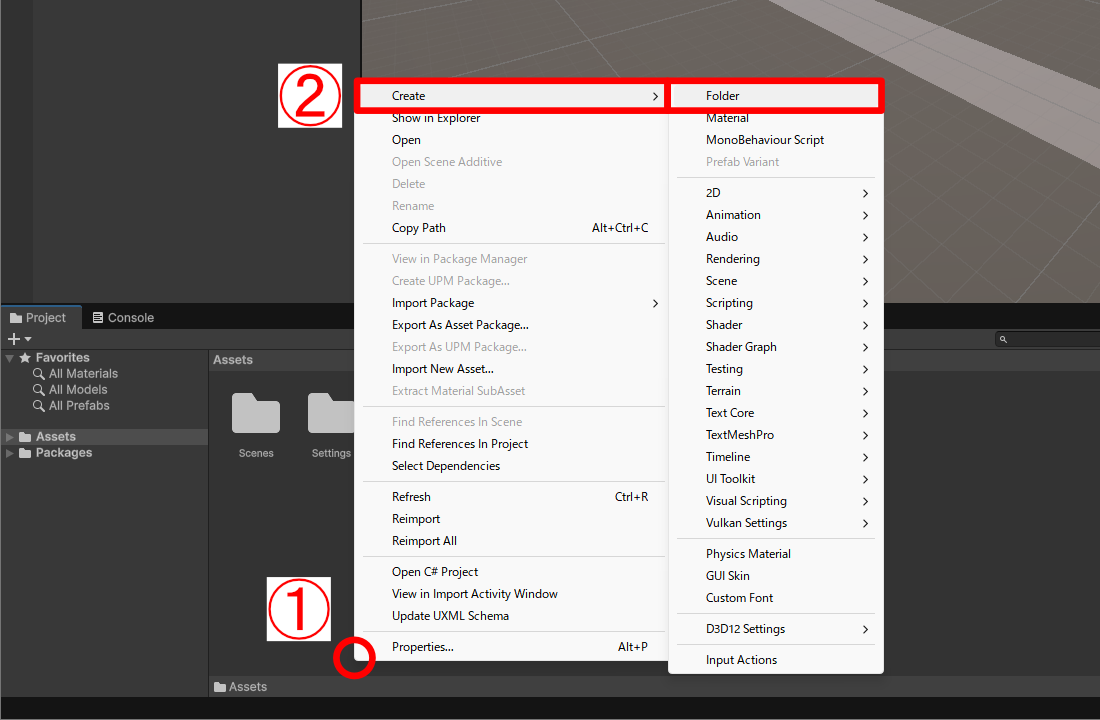Viewport: 1100px width, 720px height.
Task: Select All Models search favorite
Action: (x=78, y=390)
